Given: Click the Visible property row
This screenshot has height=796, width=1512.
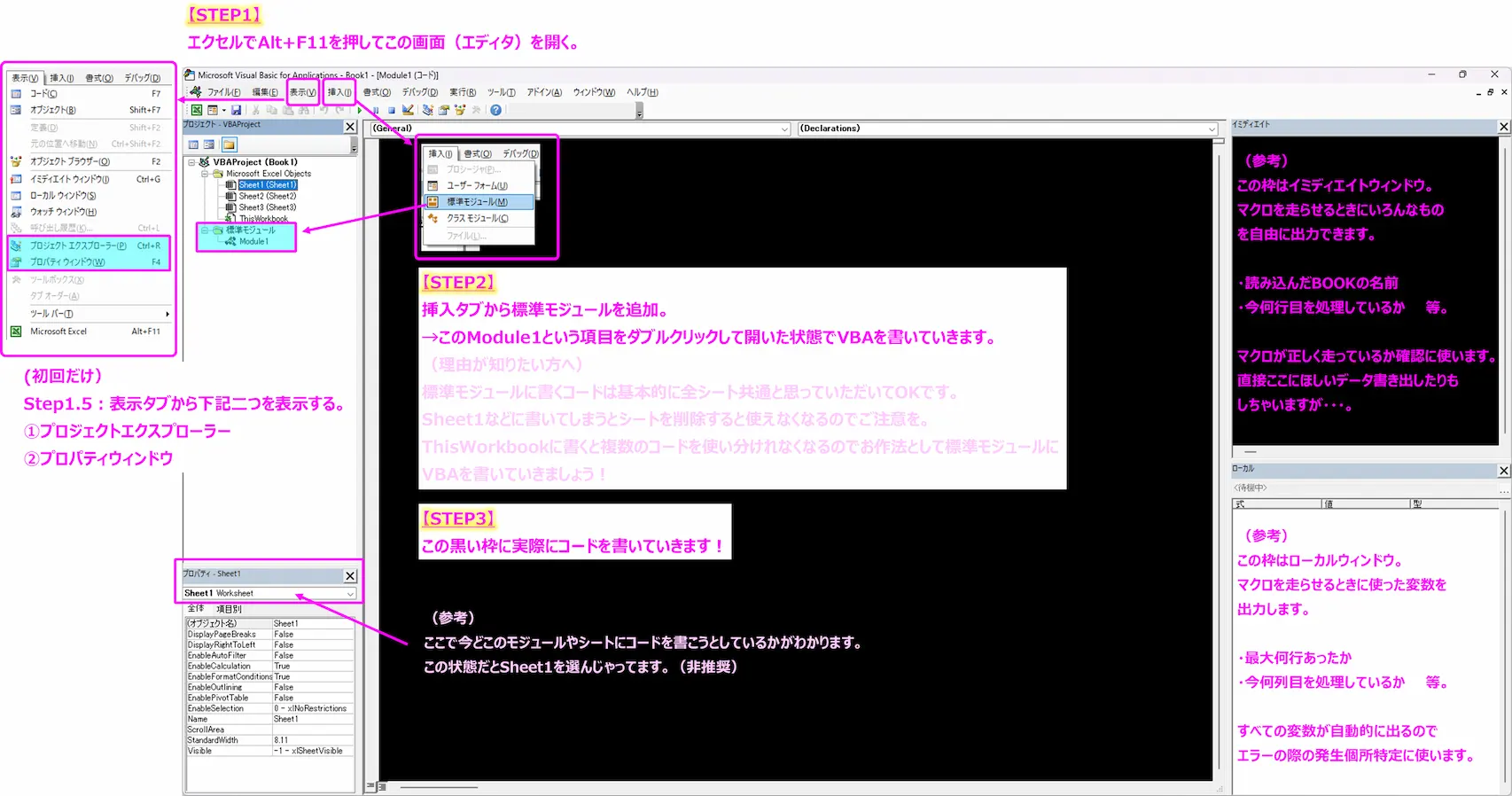Looking at the screenshot, I should (x=269, y=751).
